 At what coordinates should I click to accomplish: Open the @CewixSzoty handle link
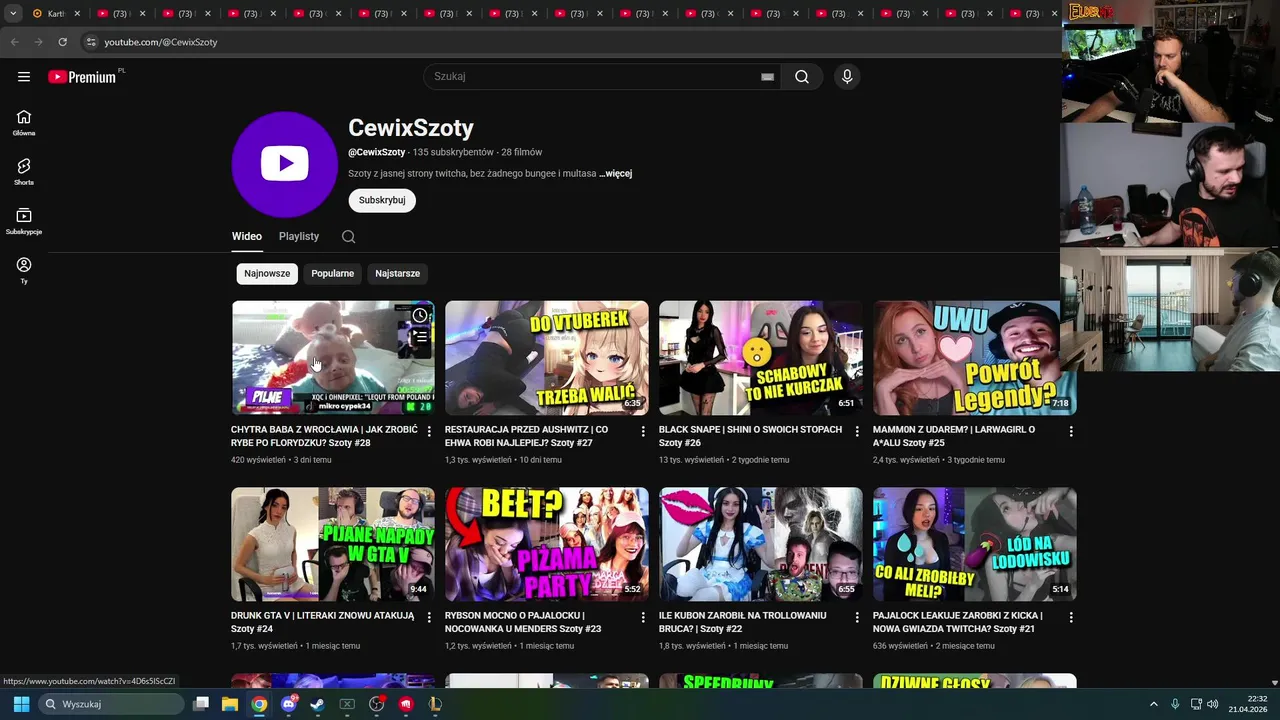[x=377, y=152]
